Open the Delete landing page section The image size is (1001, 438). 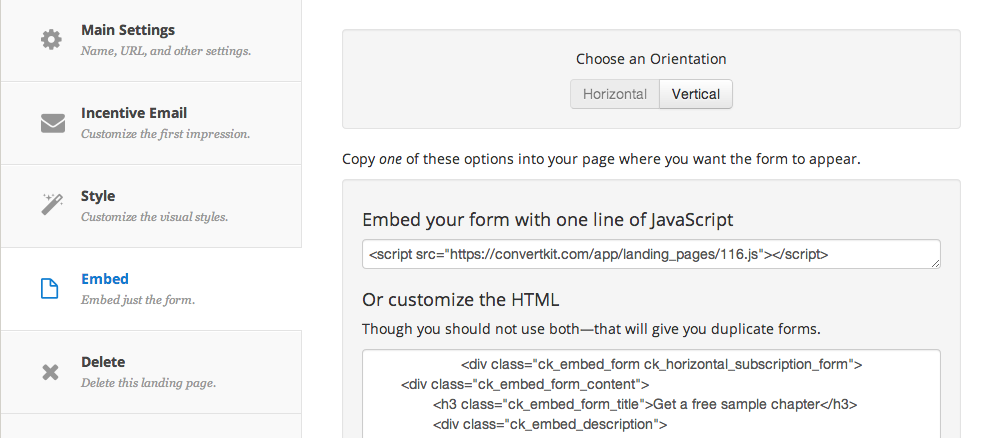103,362
